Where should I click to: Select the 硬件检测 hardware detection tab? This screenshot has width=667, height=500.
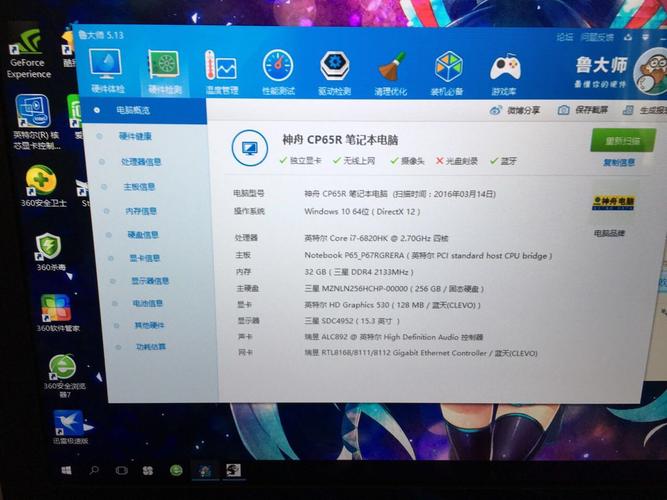[x=164, y=71]
